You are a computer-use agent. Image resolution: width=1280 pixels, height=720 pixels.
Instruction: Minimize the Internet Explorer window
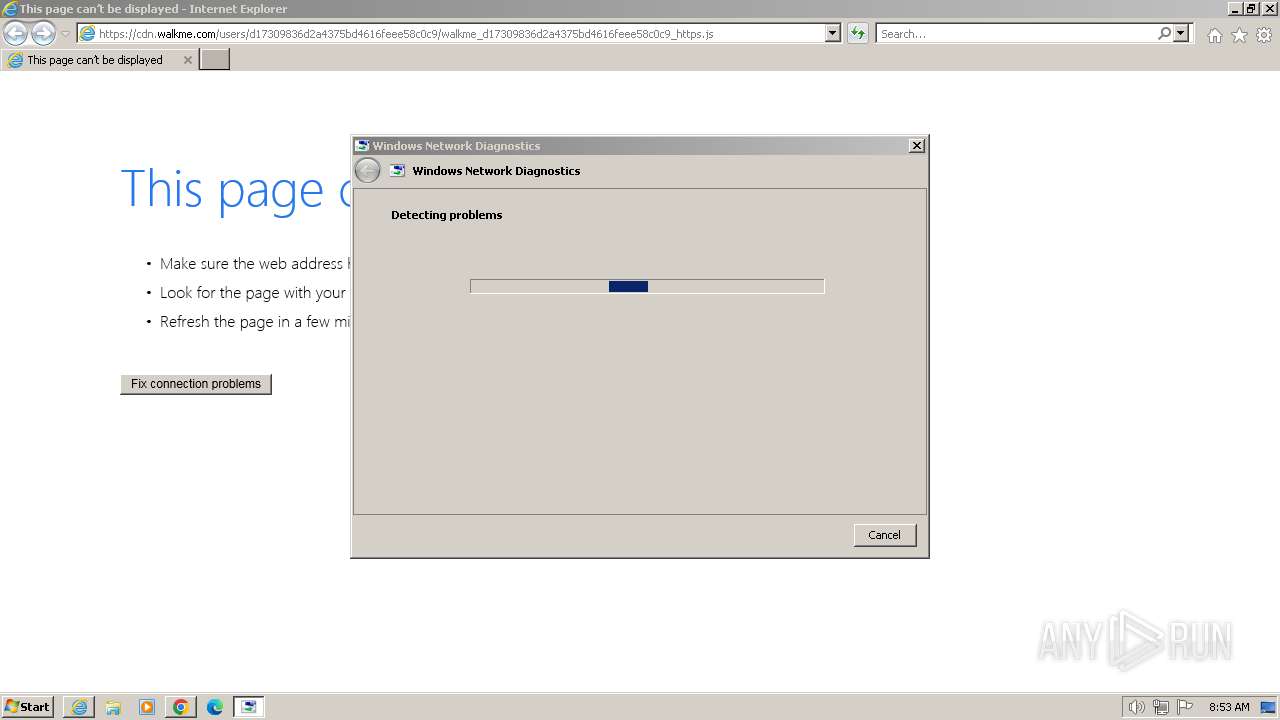click(x=1236, y=8)
